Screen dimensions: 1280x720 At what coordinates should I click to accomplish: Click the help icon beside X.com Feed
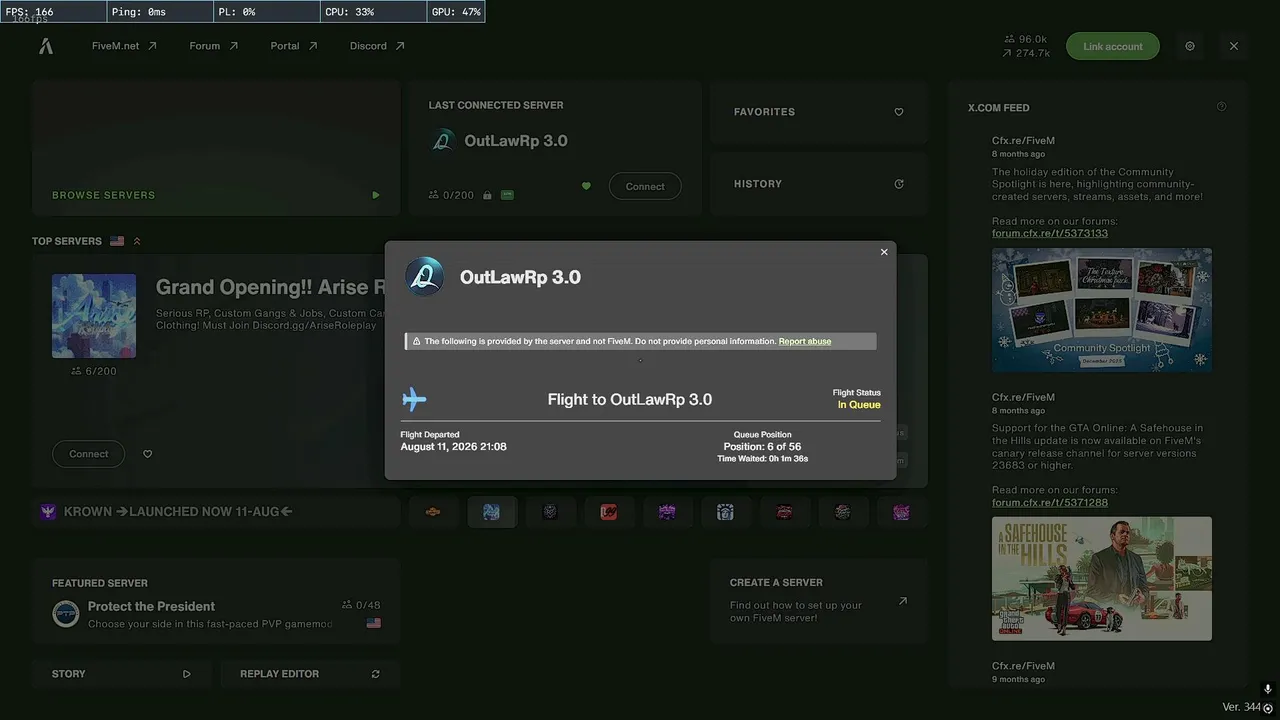click(1221, 107)
